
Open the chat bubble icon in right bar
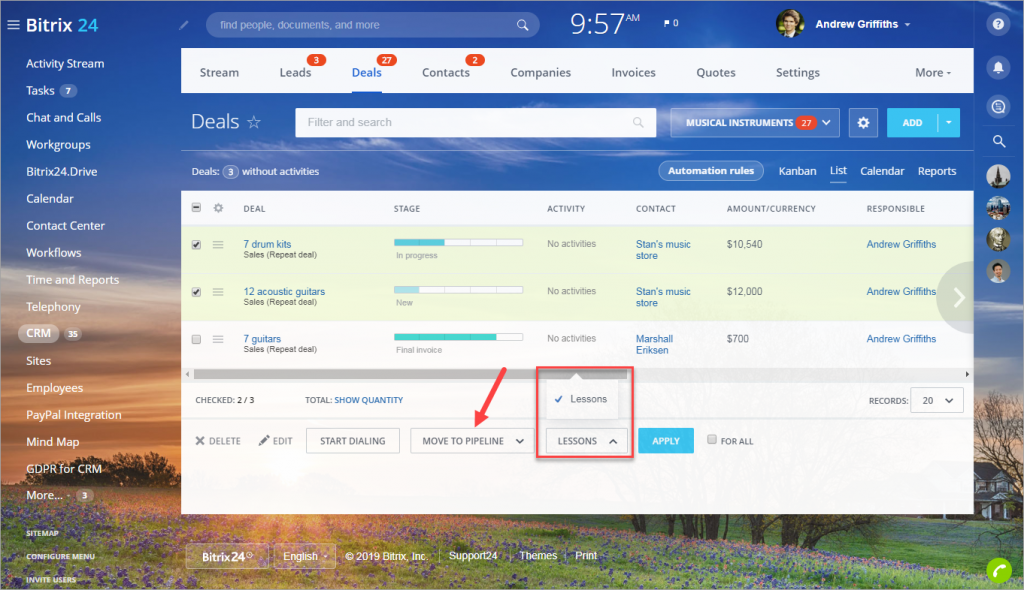pyautogui.click(x=998, y=107)
